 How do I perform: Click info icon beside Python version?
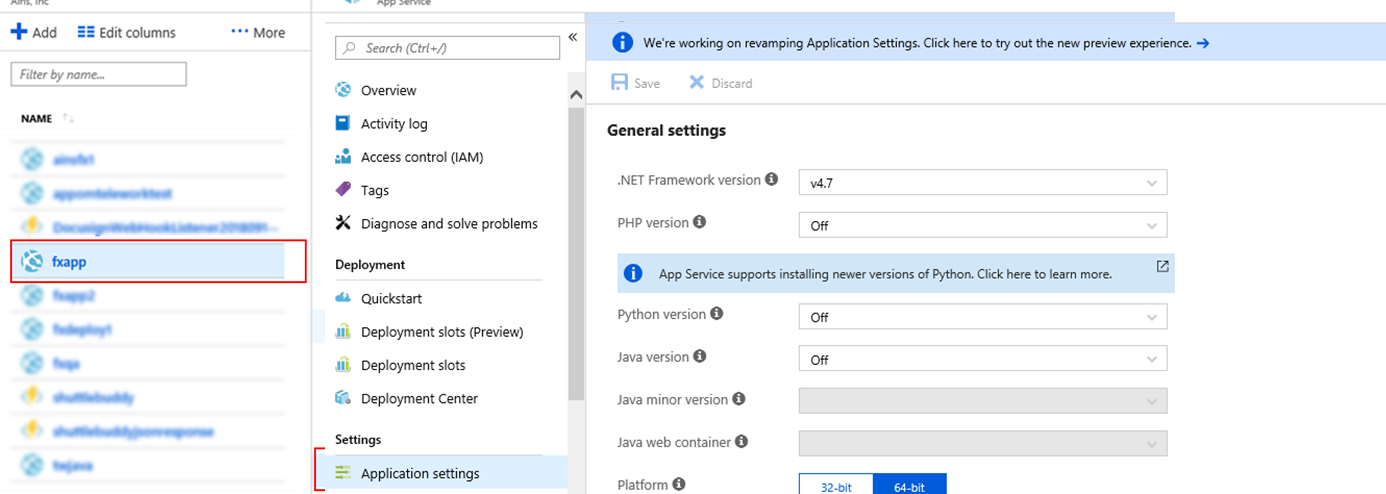[715, 314]
